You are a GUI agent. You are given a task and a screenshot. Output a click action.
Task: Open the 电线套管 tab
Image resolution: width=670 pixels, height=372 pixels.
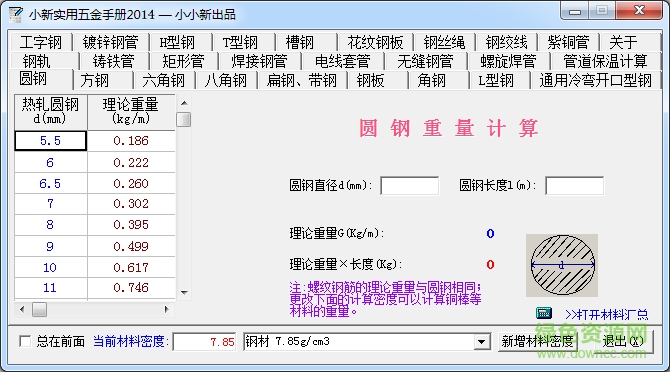point(343,62)
